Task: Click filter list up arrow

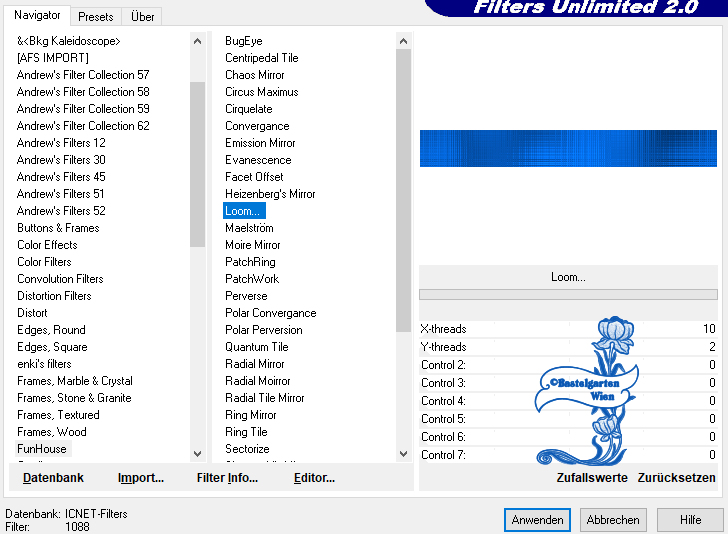Action: pos(403,41)
